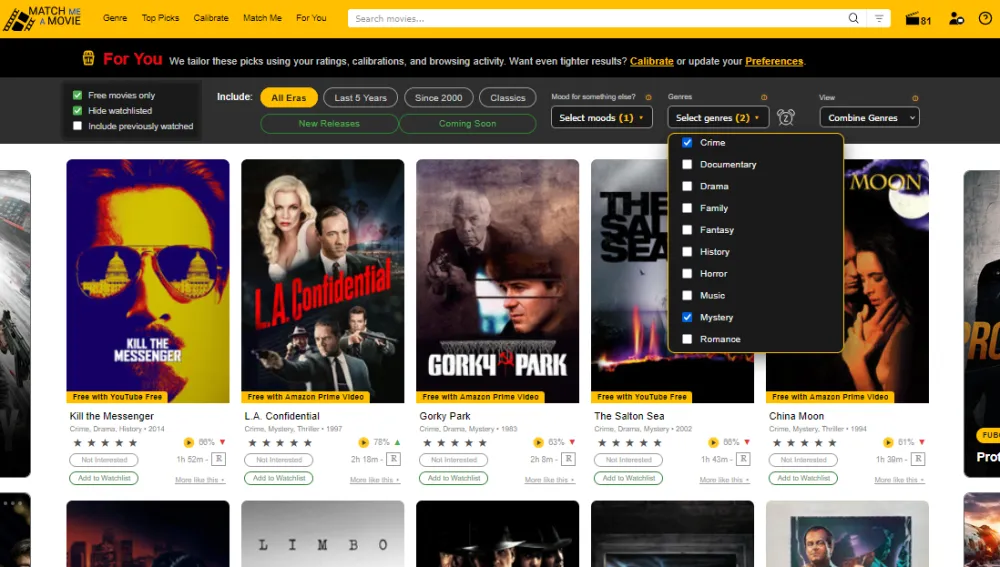Open the Top Picks menu

160,18
